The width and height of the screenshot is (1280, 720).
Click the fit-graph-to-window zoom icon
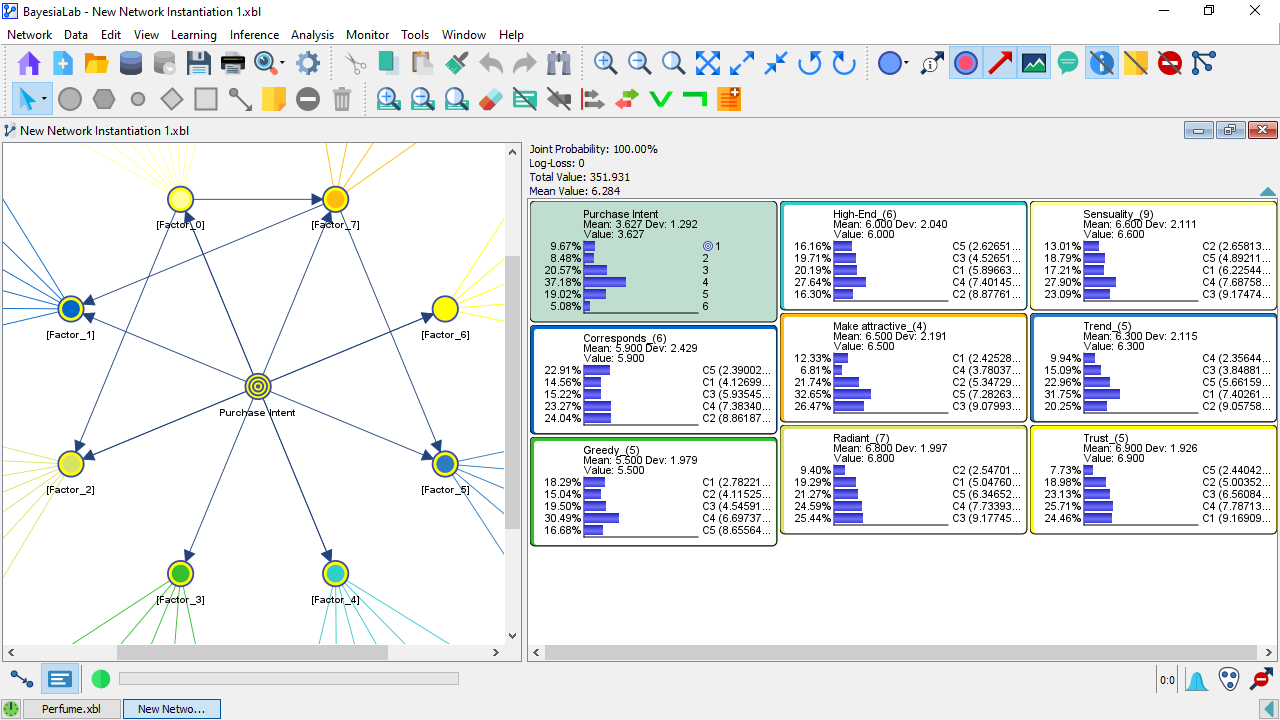pyautogui.click(x=707, y=62)
